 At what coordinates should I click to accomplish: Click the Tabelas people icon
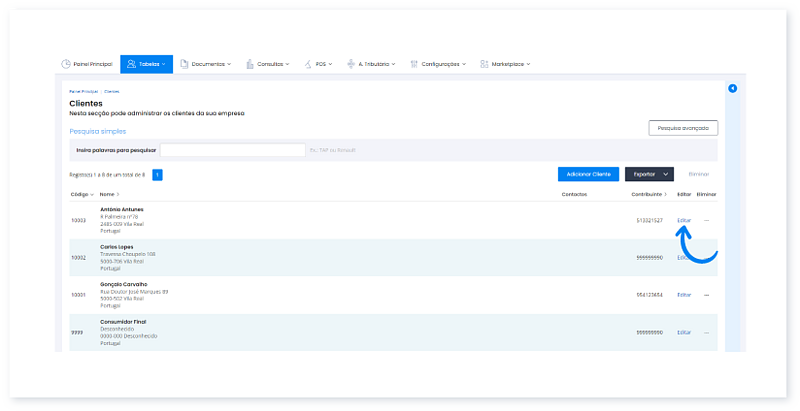coord(132,64)
